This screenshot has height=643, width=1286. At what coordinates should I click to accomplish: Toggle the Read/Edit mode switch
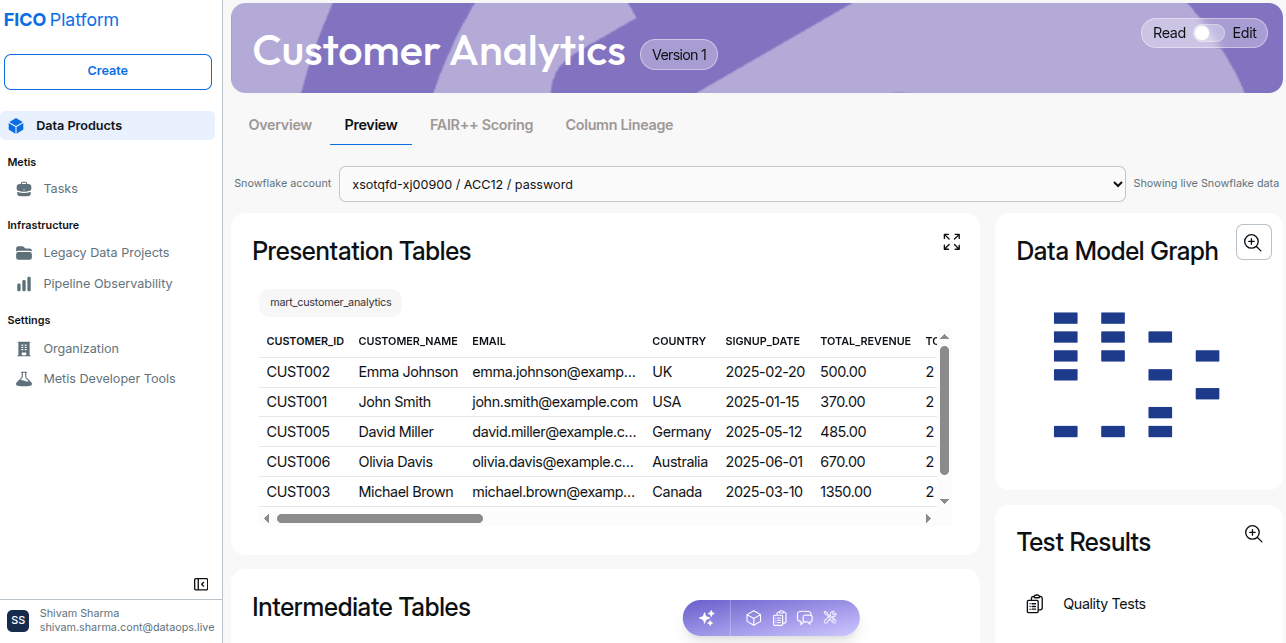[x=1208, y=33]
